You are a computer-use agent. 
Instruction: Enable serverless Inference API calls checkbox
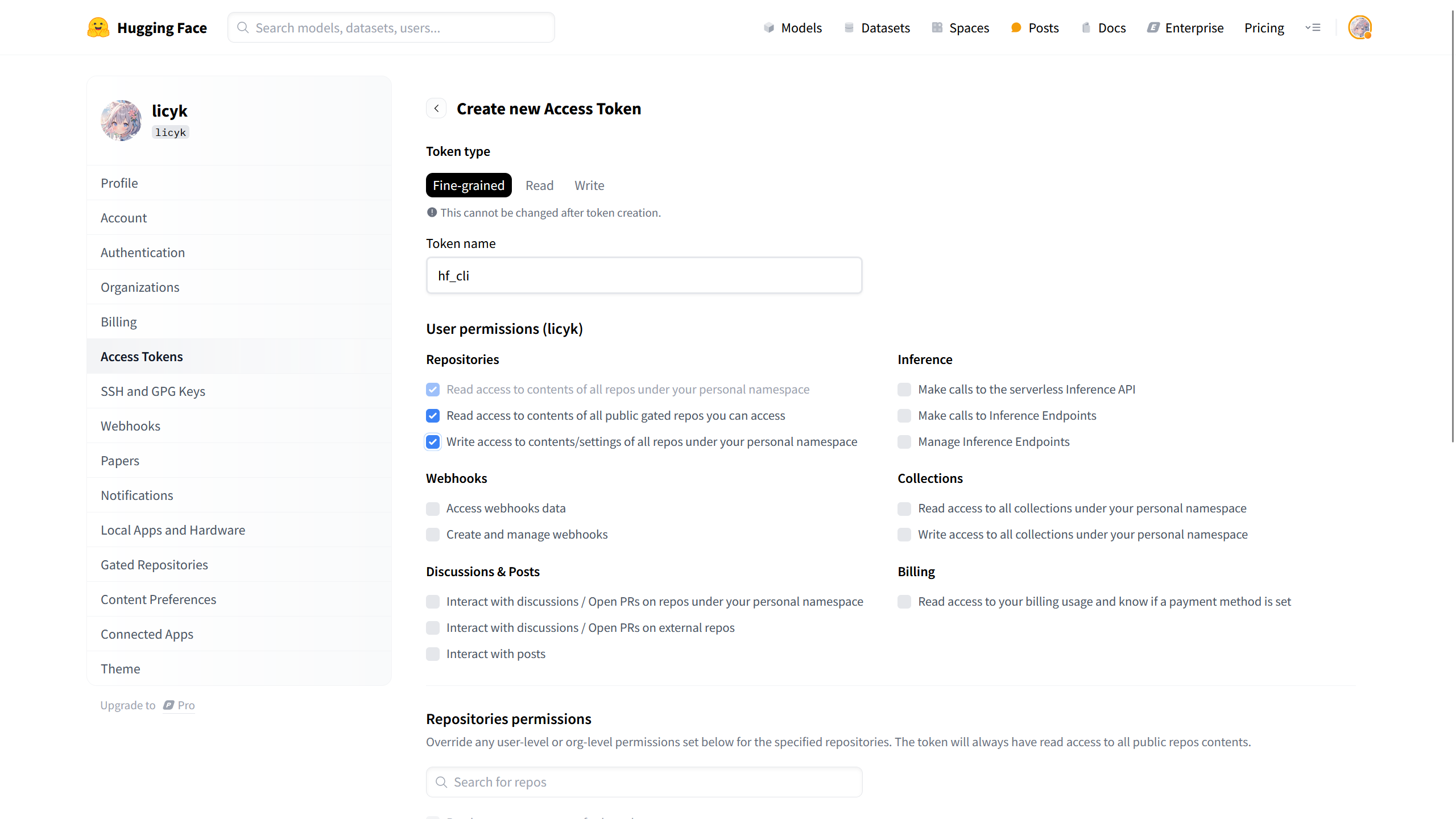[x=904, y=390]
